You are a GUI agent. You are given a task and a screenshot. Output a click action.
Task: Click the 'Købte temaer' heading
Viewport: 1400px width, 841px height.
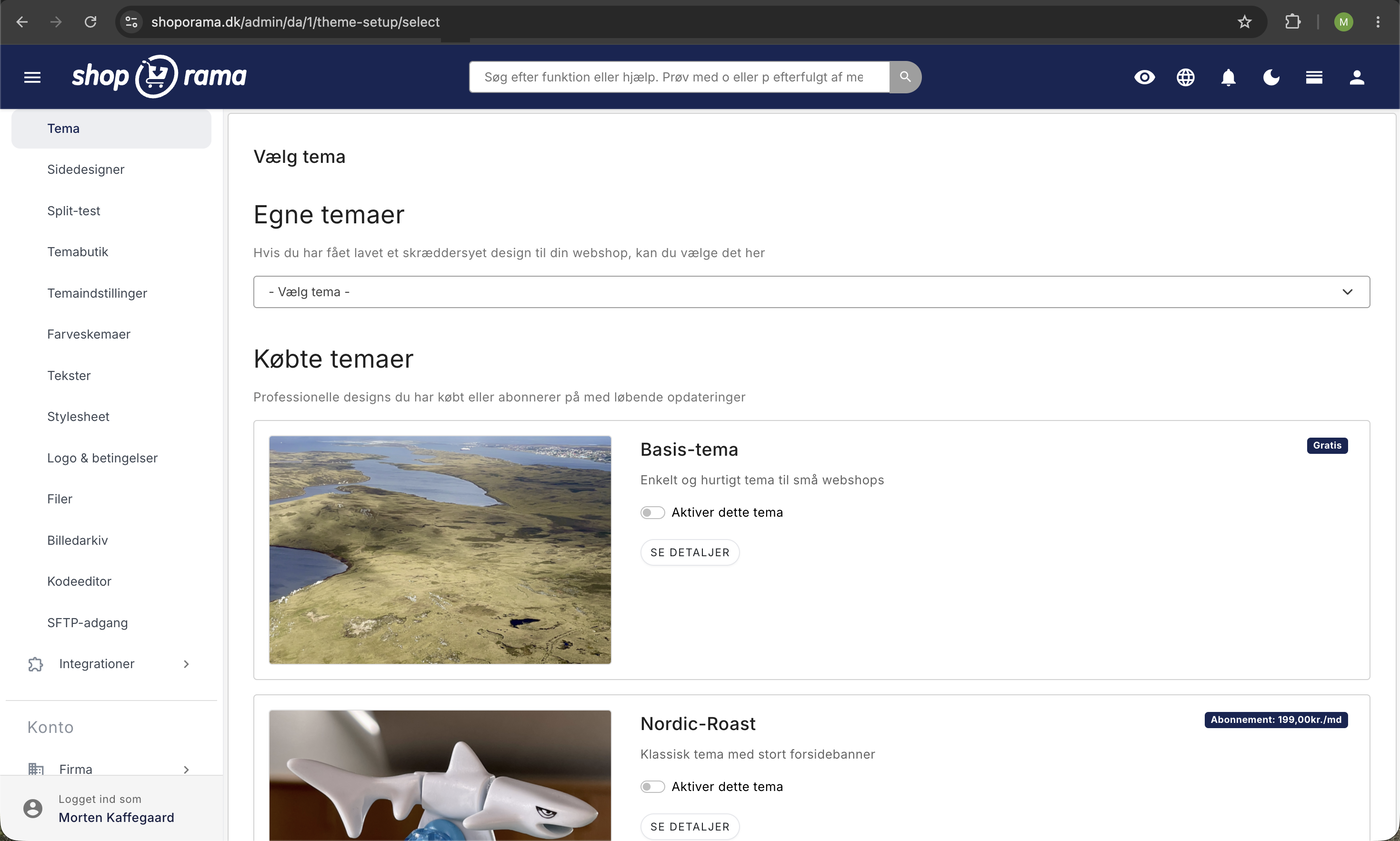pos(334,359)
